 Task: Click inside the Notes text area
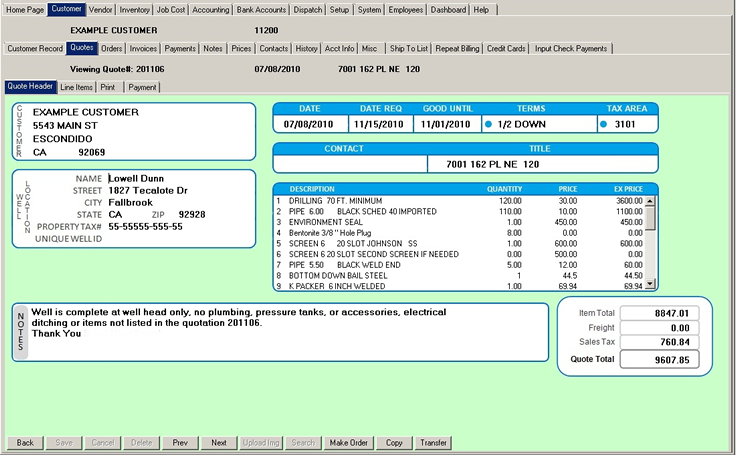coord(288,333)
